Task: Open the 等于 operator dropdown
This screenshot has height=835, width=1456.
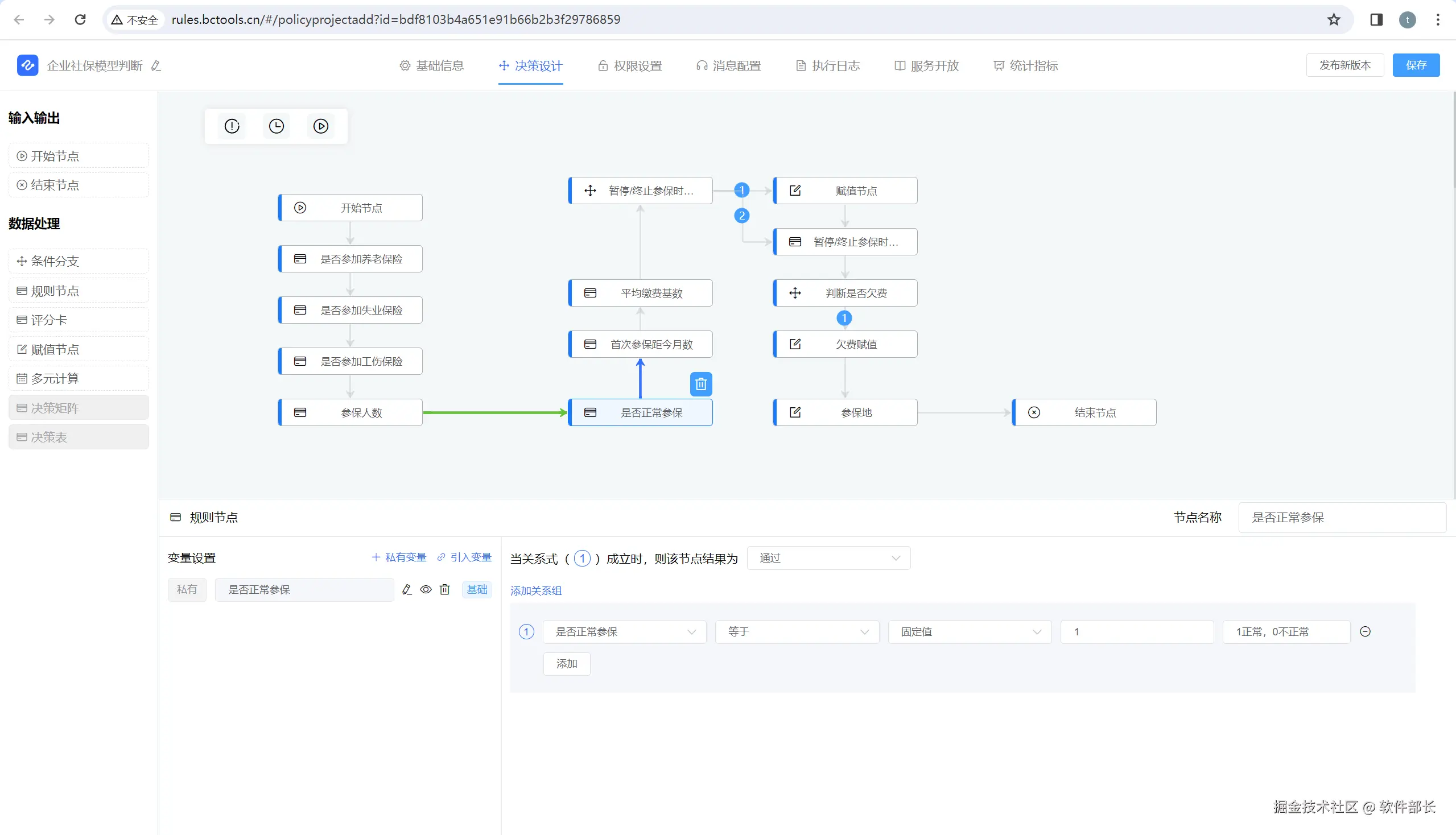Action: [796, 631]
